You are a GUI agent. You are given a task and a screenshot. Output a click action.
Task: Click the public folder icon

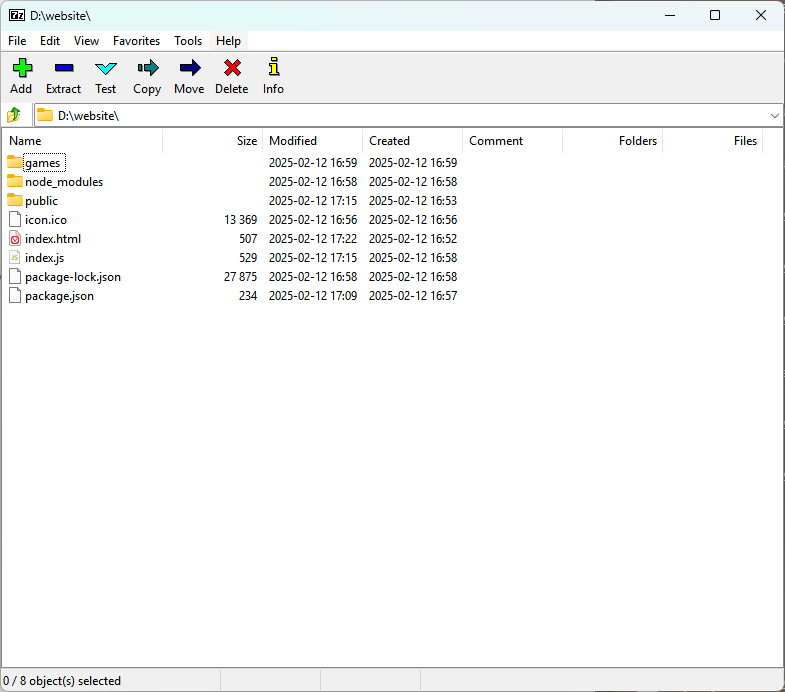tap(15, 200)
